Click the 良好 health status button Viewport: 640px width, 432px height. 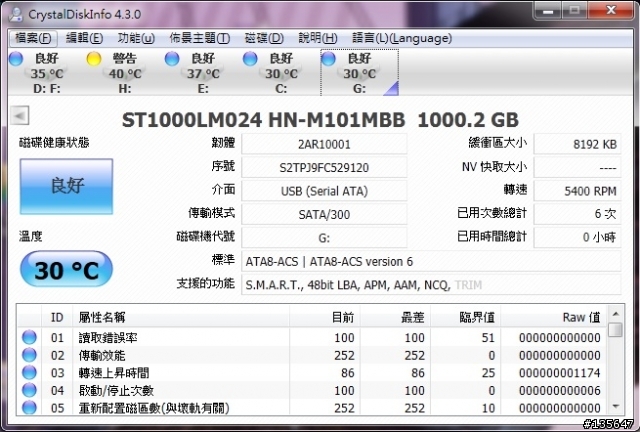(67, 186)
